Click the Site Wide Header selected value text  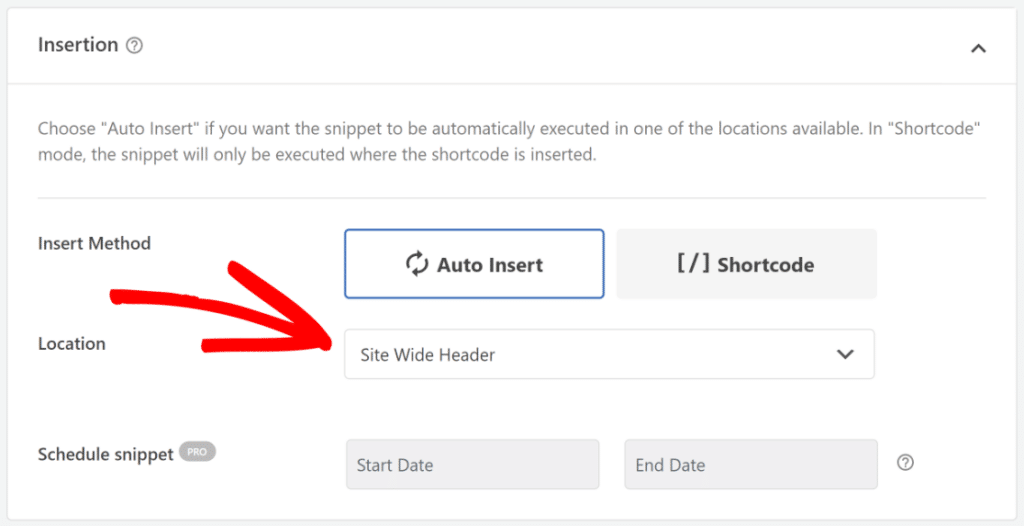[428, 355]
